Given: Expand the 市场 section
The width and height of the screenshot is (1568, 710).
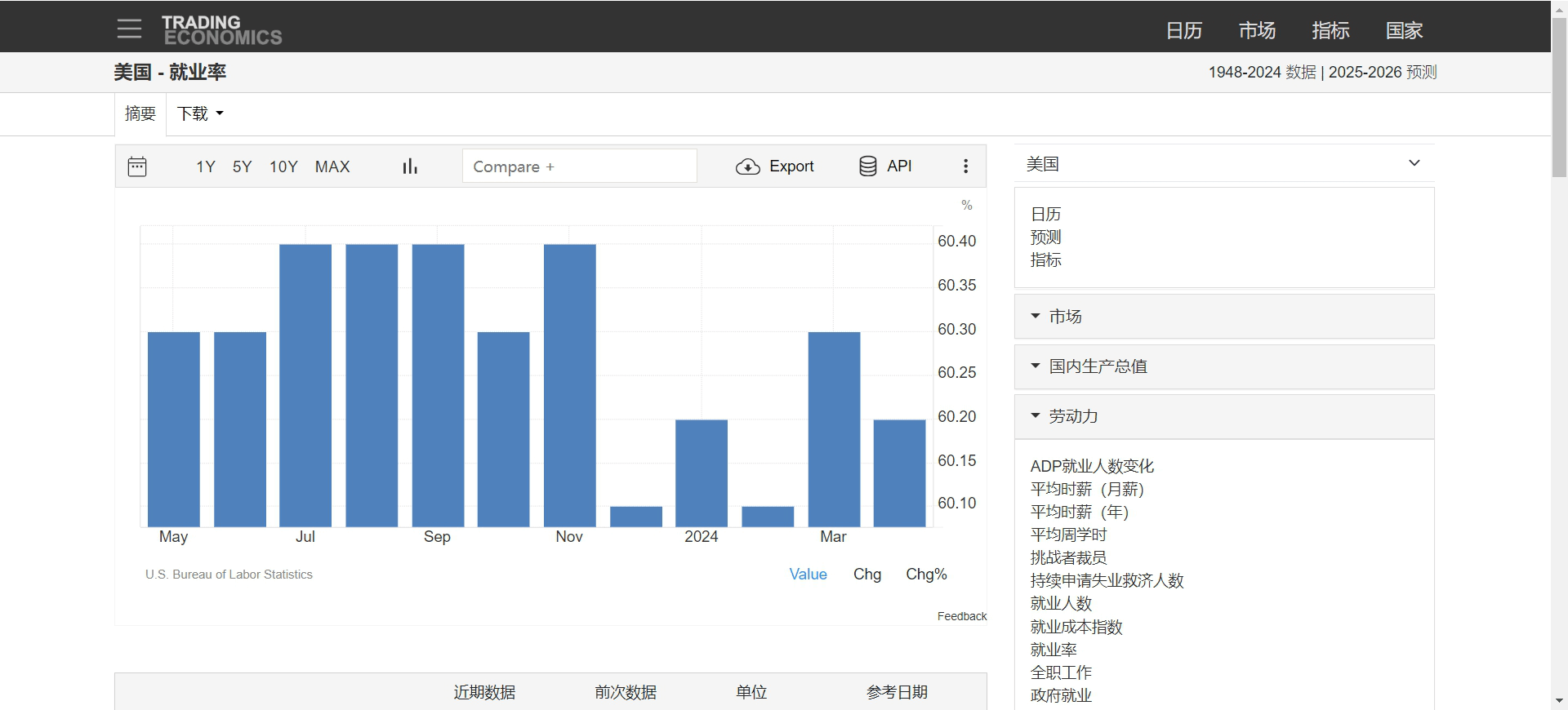Looking at the screenshot, I should (x=1223, y=317).
